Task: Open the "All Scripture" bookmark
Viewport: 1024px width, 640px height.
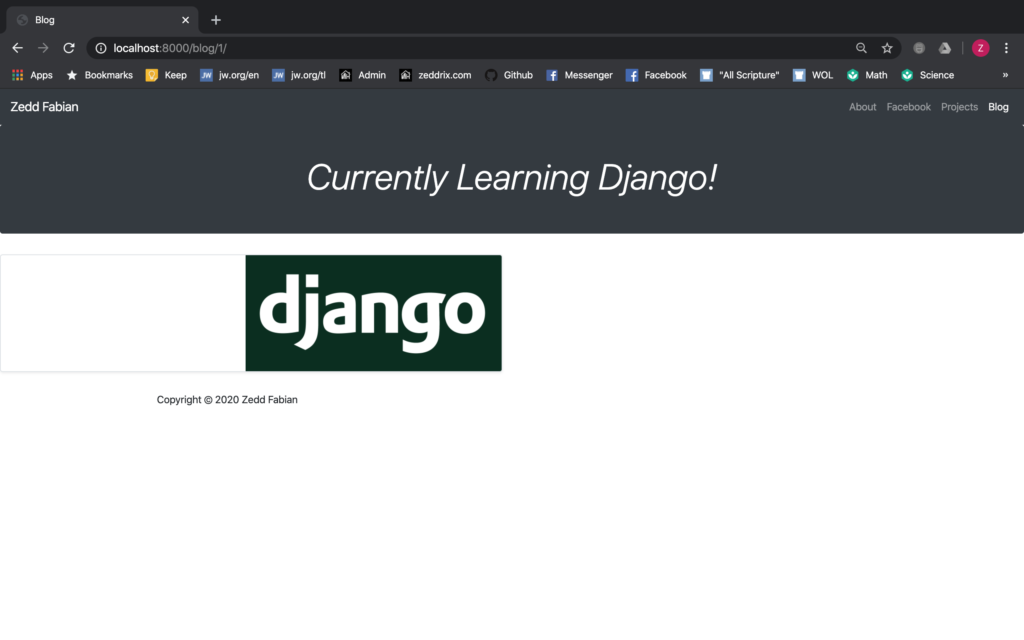Action: (x=740, y=75)
